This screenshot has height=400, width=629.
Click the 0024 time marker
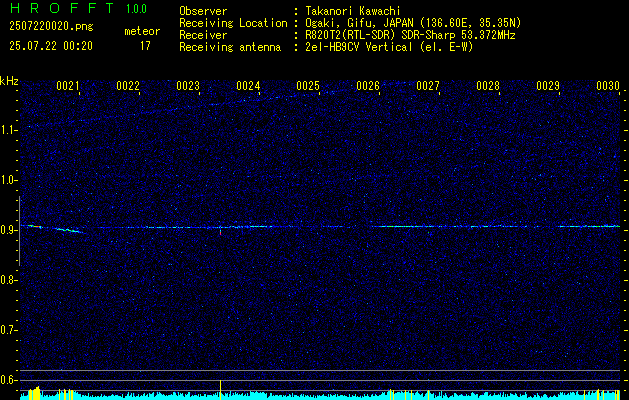coord(248,86)
